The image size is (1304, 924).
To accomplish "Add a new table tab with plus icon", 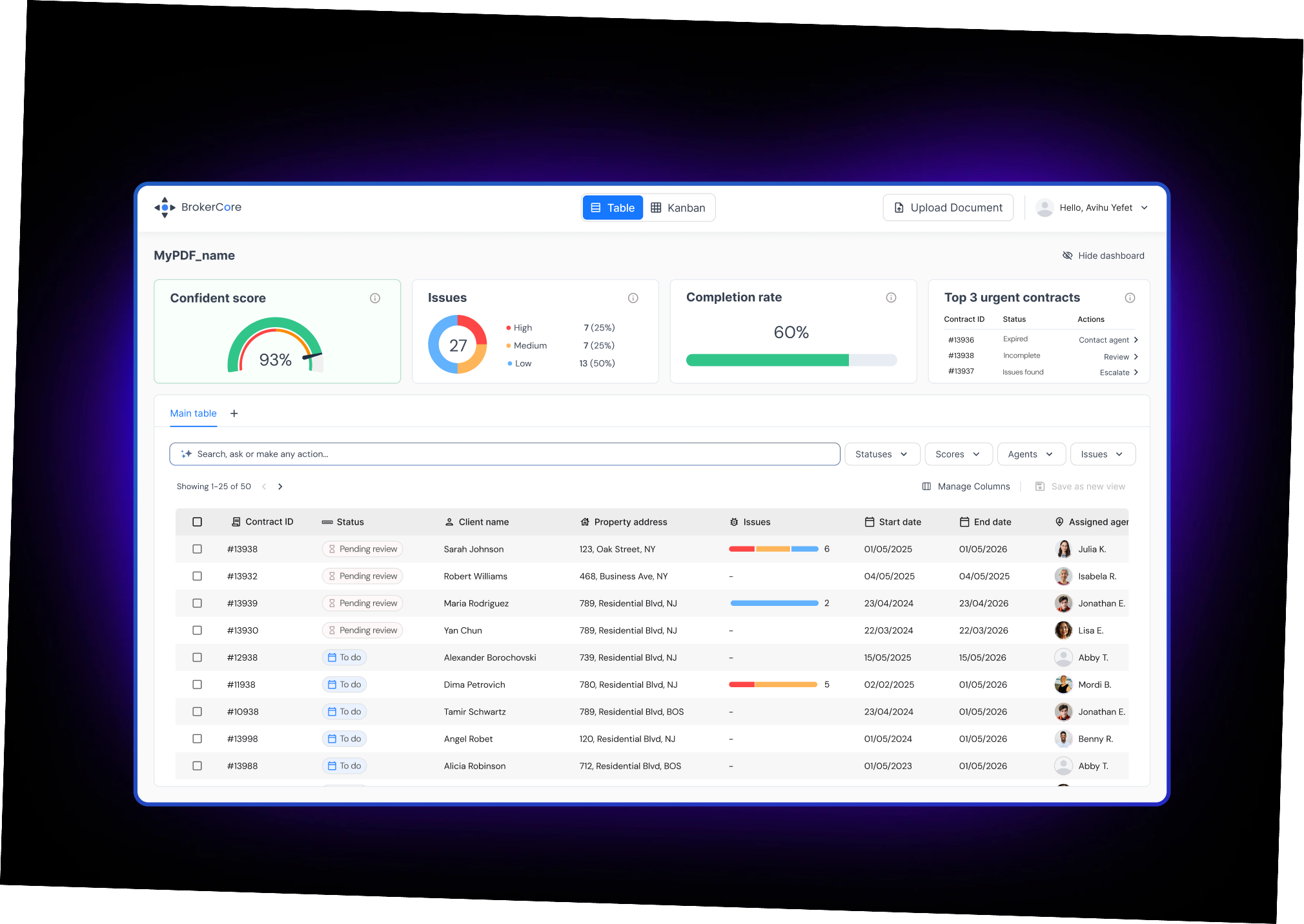I will pyautogui.click(x=234, y=414).
